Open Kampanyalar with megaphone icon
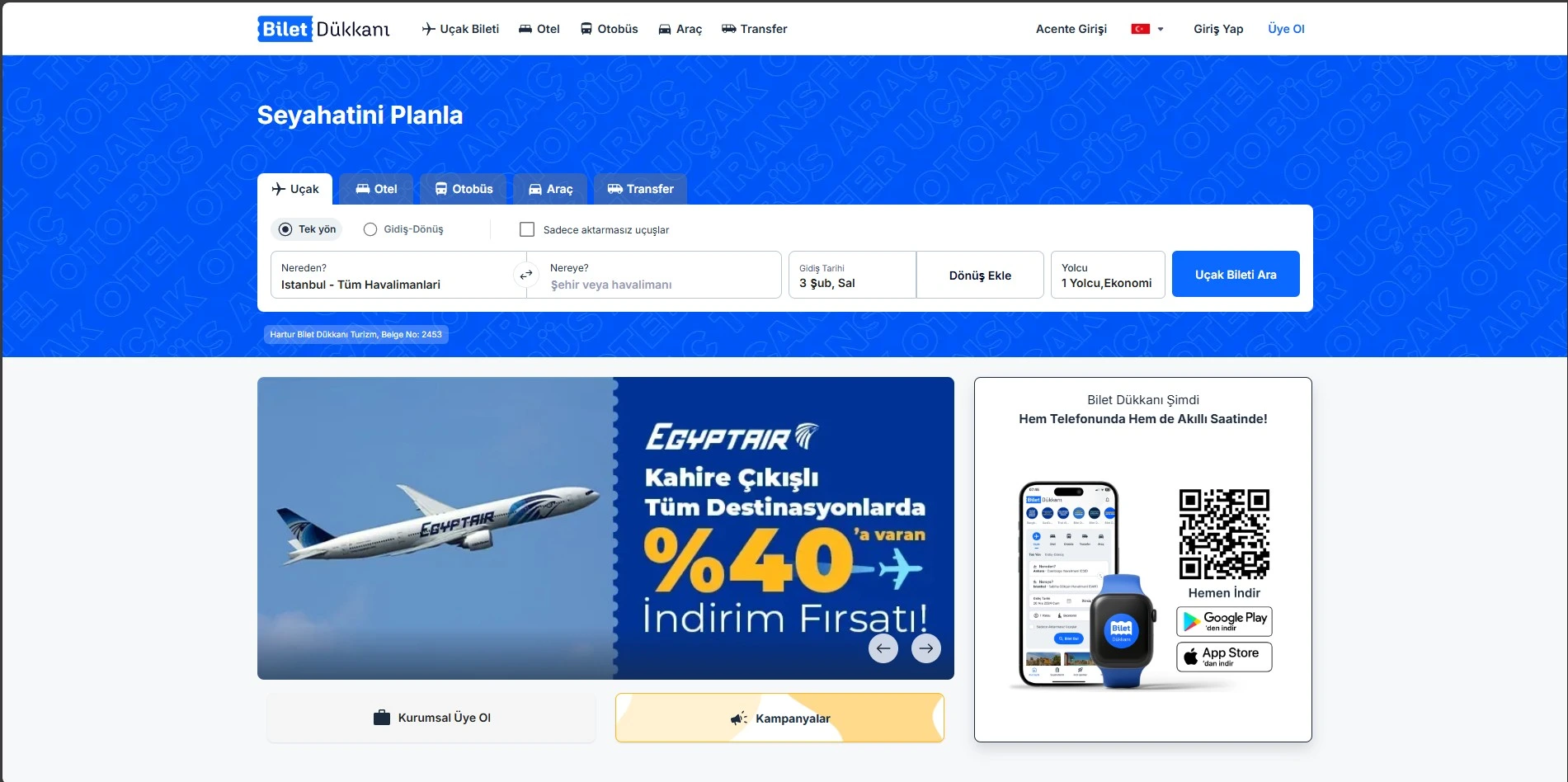 [779, 718]
